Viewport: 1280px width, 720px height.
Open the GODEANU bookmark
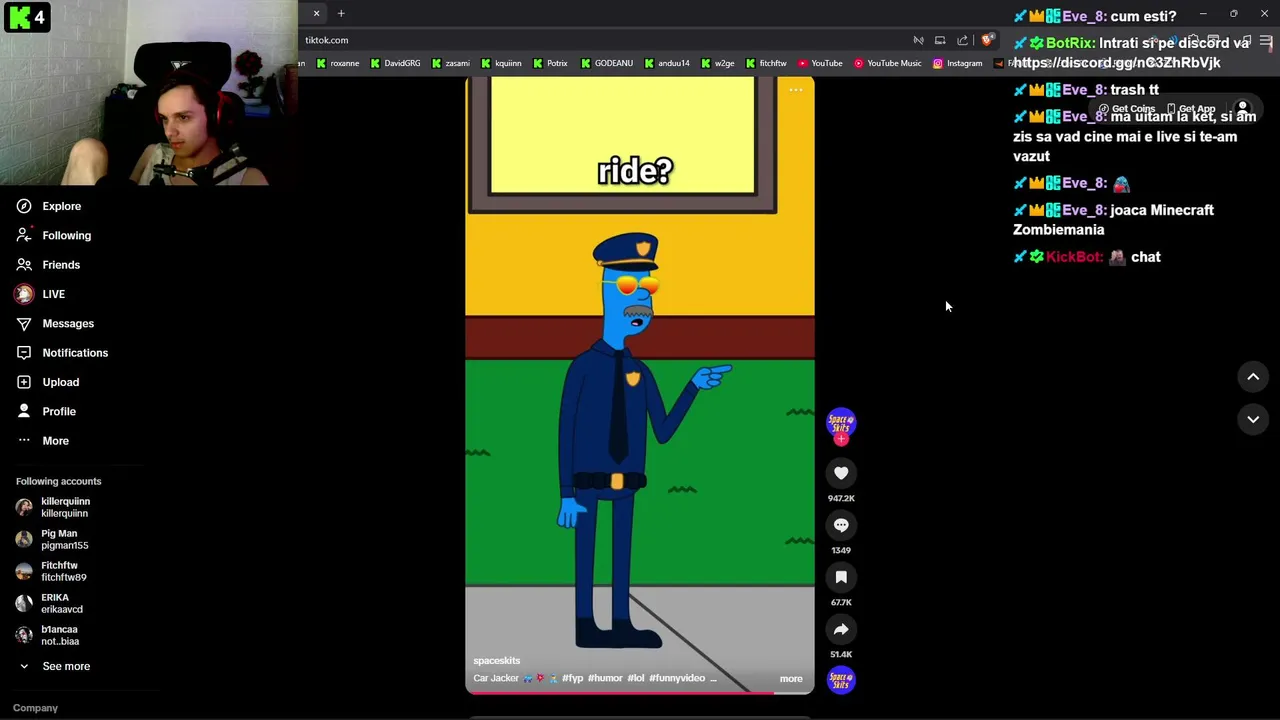[x=606, y=63]
